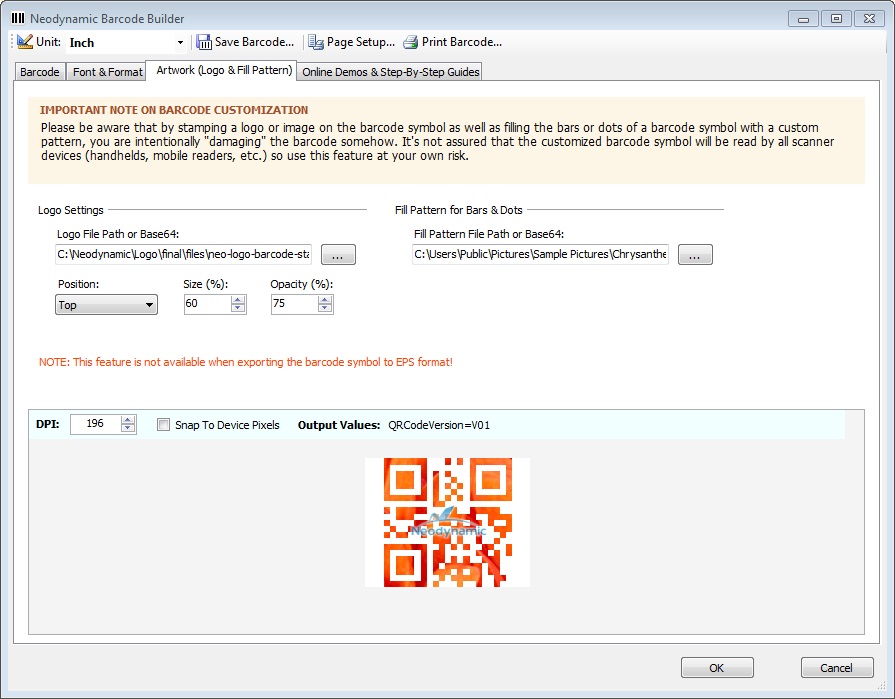Minimize the Barcode Builder window
This screenshot has height=699, width=895.
coord(803,19)
